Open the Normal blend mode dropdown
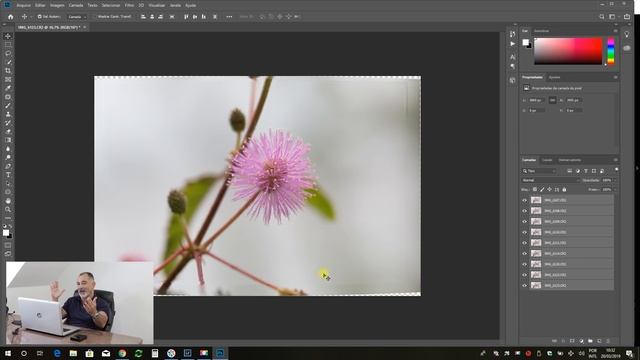Image resolution: width=640 pixels, height=360 pixels. 551,180
